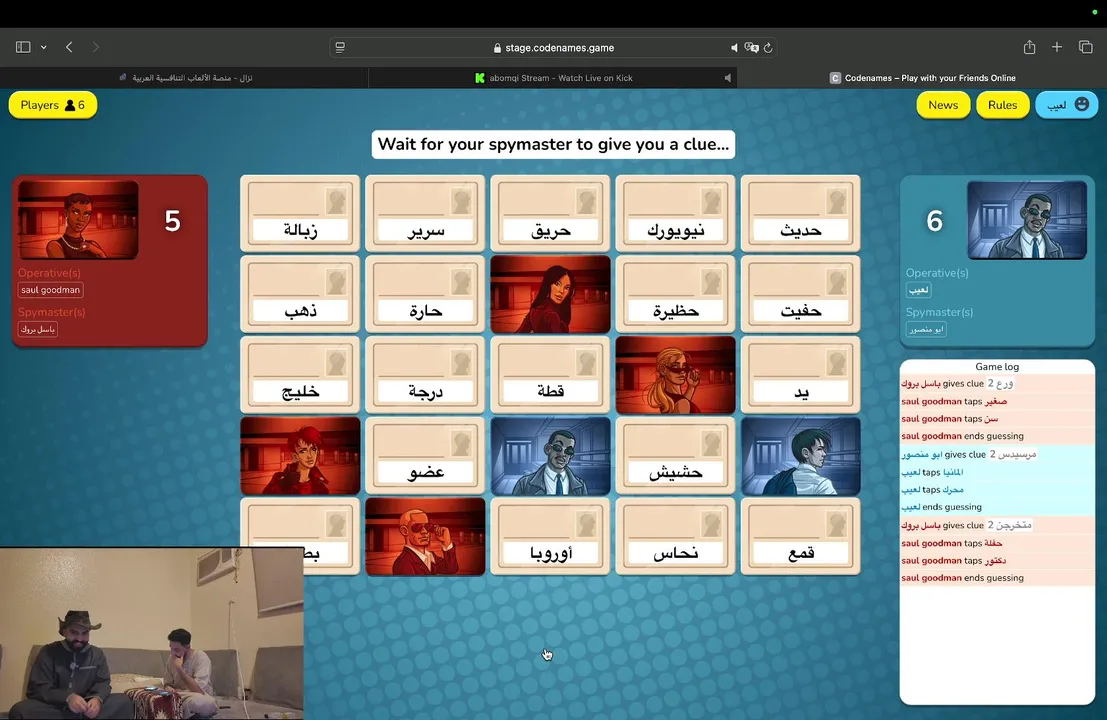1107x720 pixels.
Task: Tap the حريق word card
Action: [x=550, y=213]
